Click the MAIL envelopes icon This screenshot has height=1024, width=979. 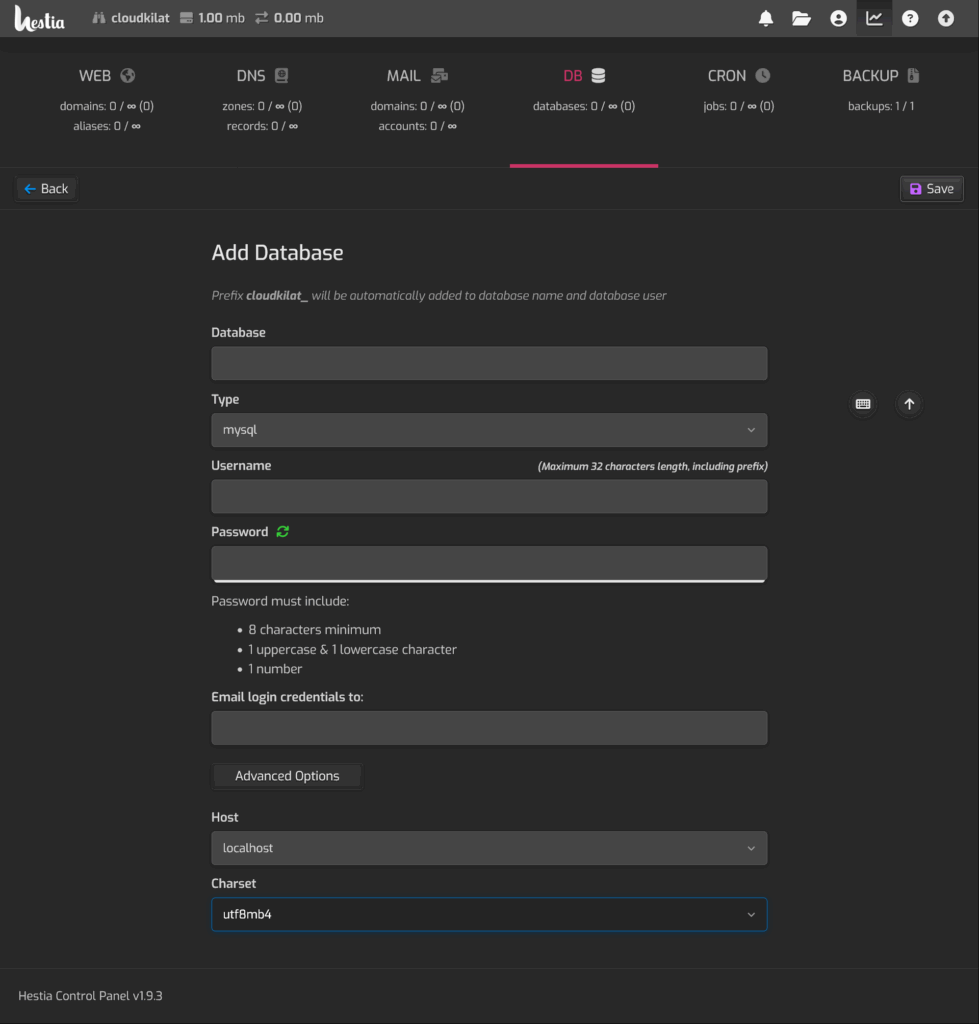pyautogui.click(x=440, y=76)
